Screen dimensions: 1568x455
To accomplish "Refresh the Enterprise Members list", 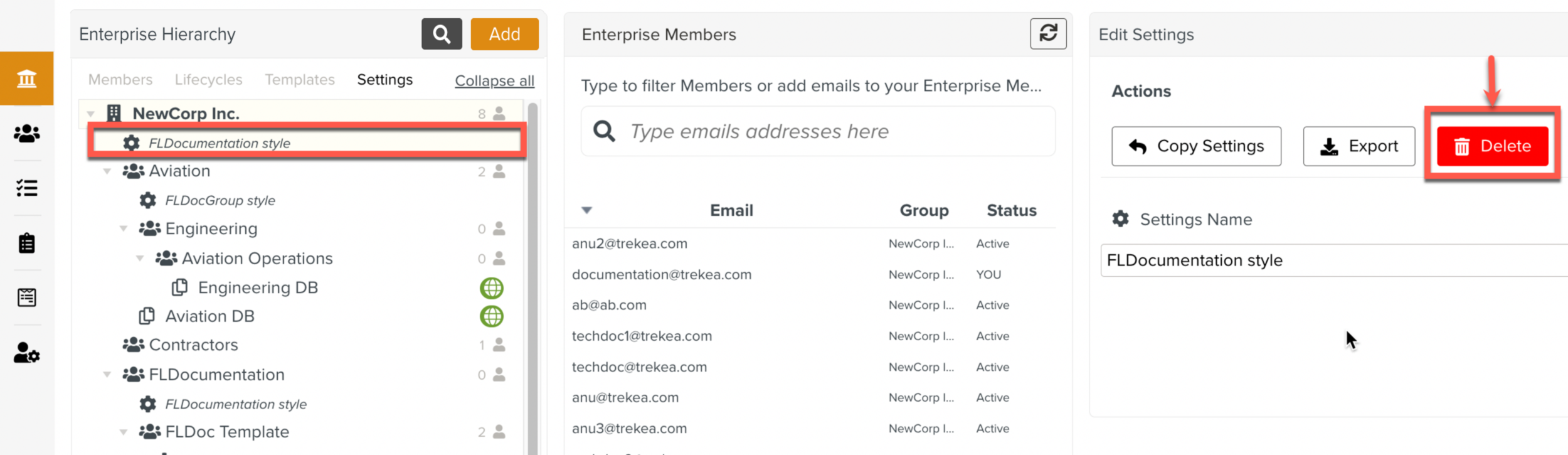I will click(x=1048, y=33).
